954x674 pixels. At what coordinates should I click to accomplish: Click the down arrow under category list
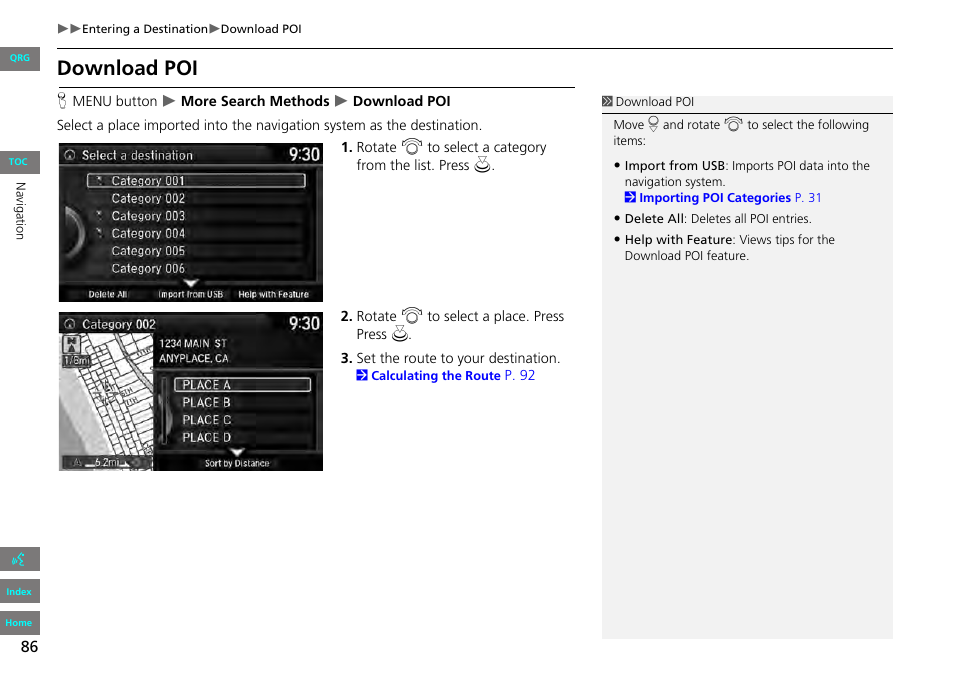click(191, 283)
